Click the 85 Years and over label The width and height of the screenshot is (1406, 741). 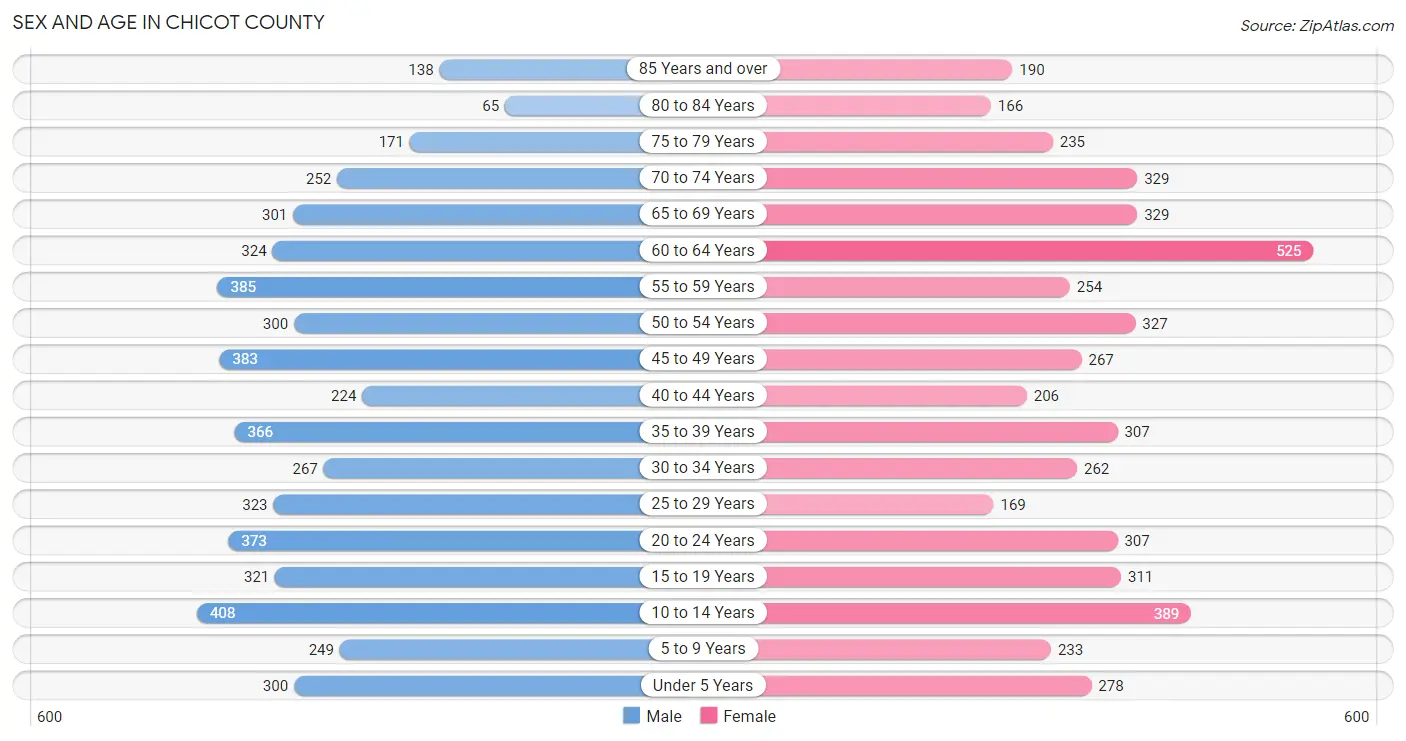pyautogui.click(x=703, y=69)
